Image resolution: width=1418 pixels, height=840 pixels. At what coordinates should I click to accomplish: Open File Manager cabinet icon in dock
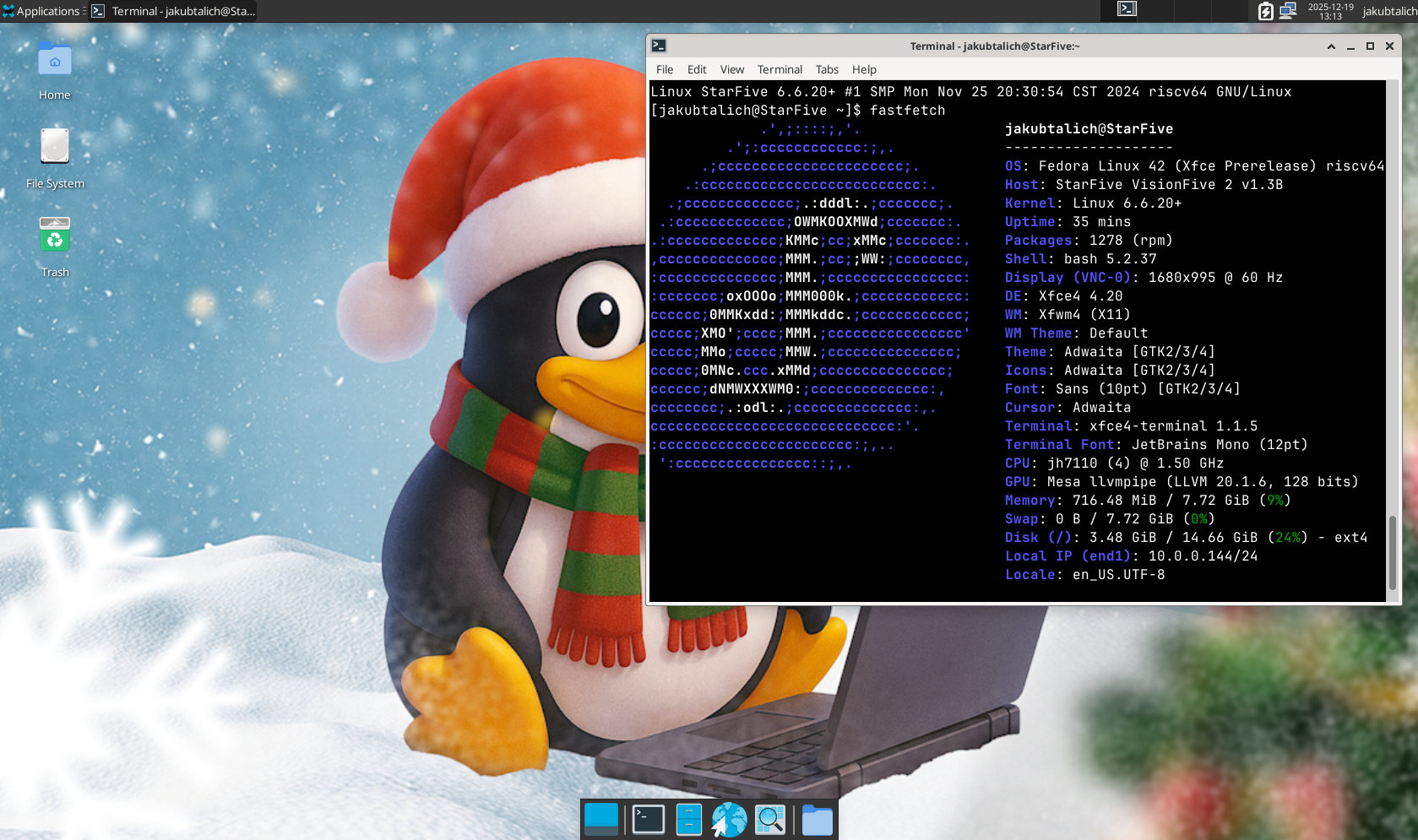pos(688,820)
